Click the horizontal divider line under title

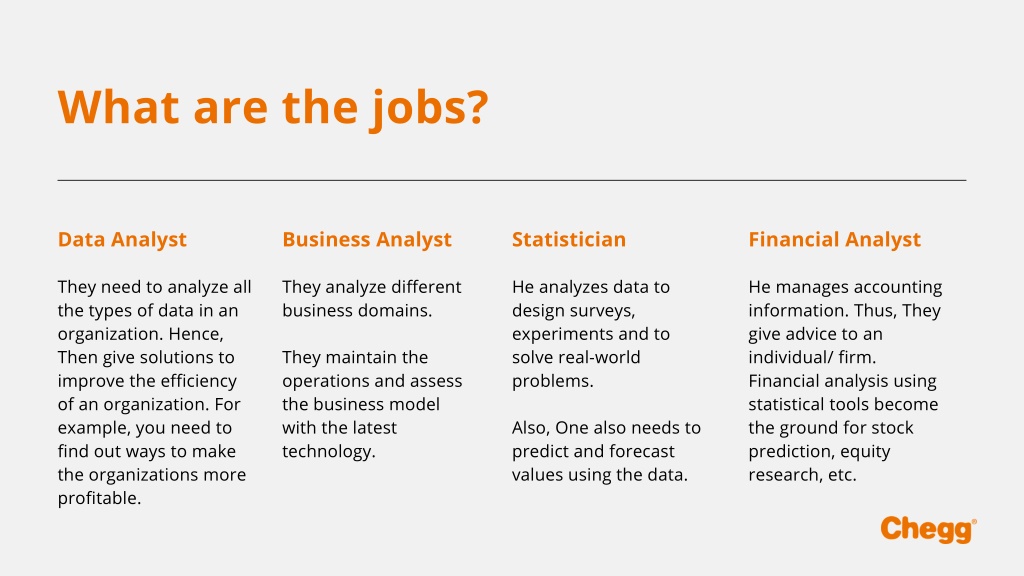click(x=512, y=180)
